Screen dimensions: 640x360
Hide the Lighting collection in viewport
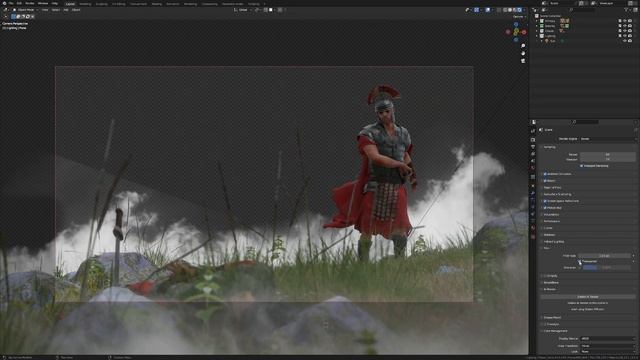625,36
